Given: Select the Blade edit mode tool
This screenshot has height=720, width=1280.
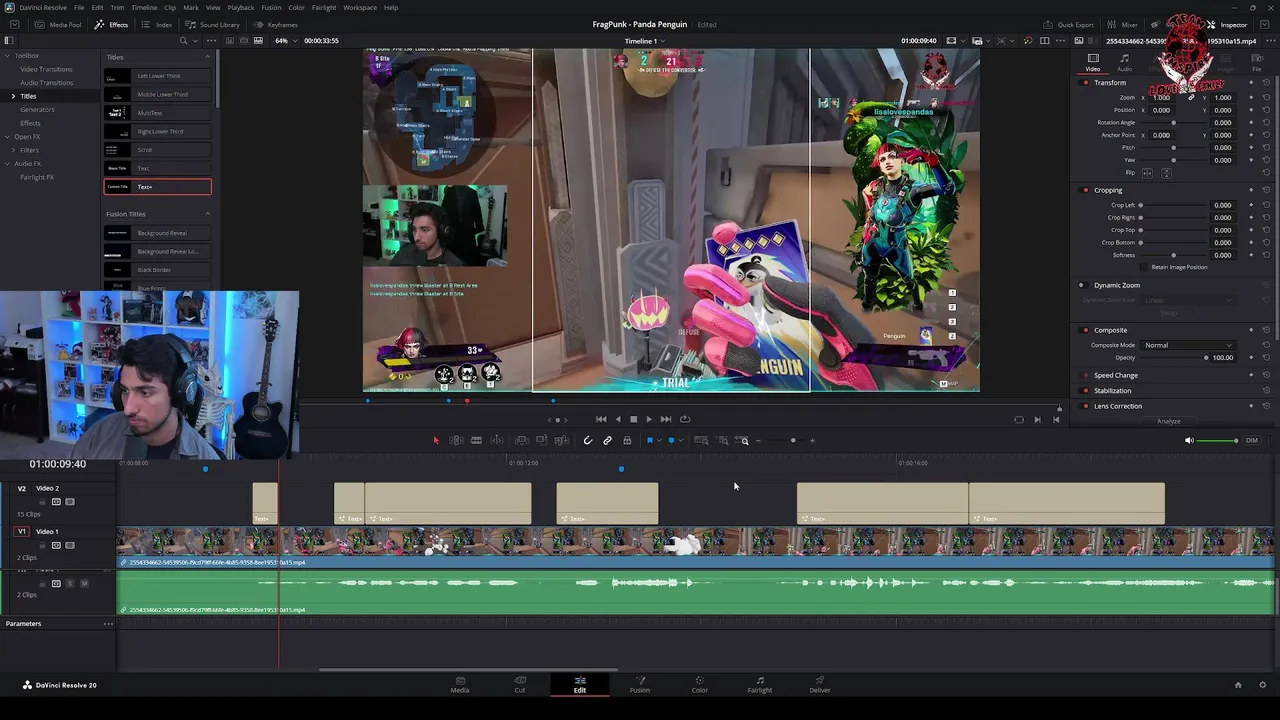Looking at the screenshot, I should click(x=476, y=440).
